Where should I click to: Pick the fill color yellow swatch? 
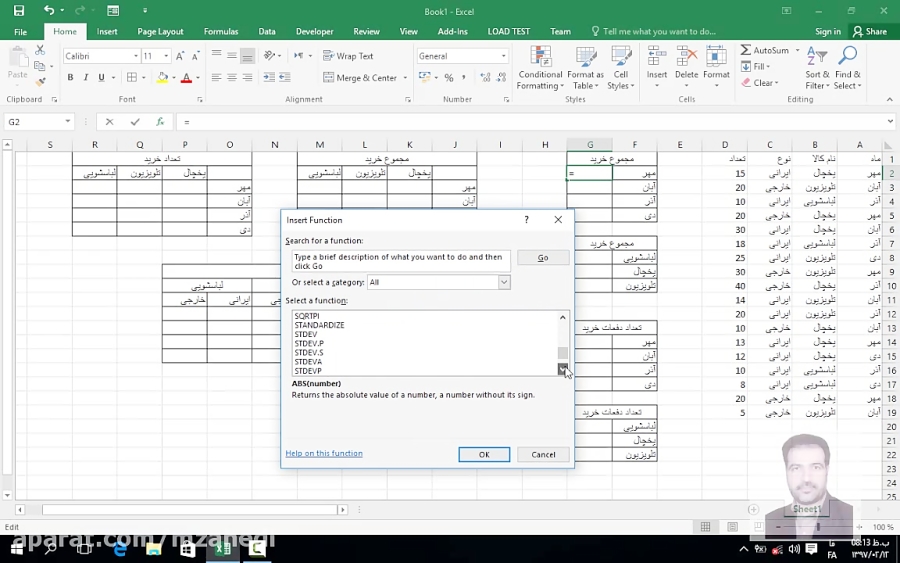pos(162,78)
